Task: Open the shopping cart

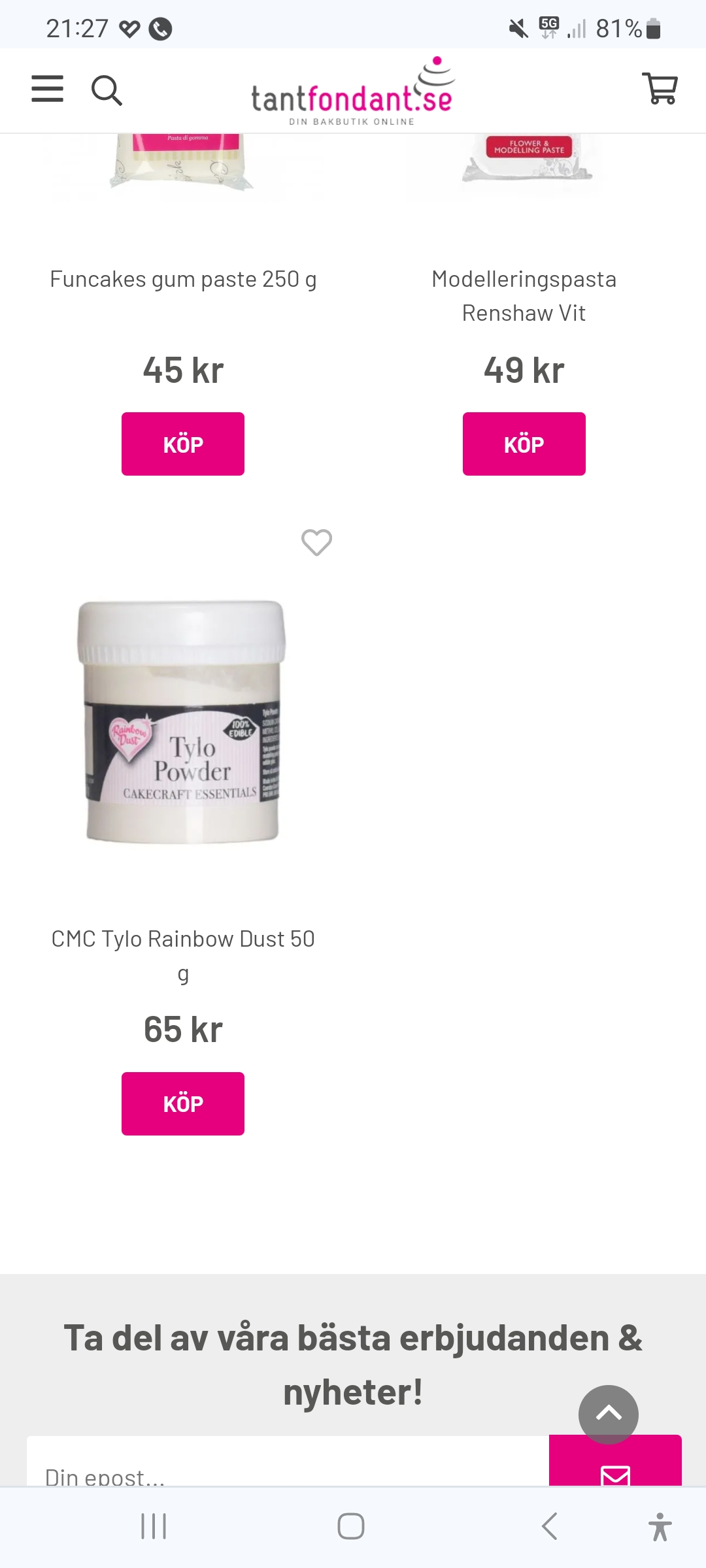Action: click(660, 88)
